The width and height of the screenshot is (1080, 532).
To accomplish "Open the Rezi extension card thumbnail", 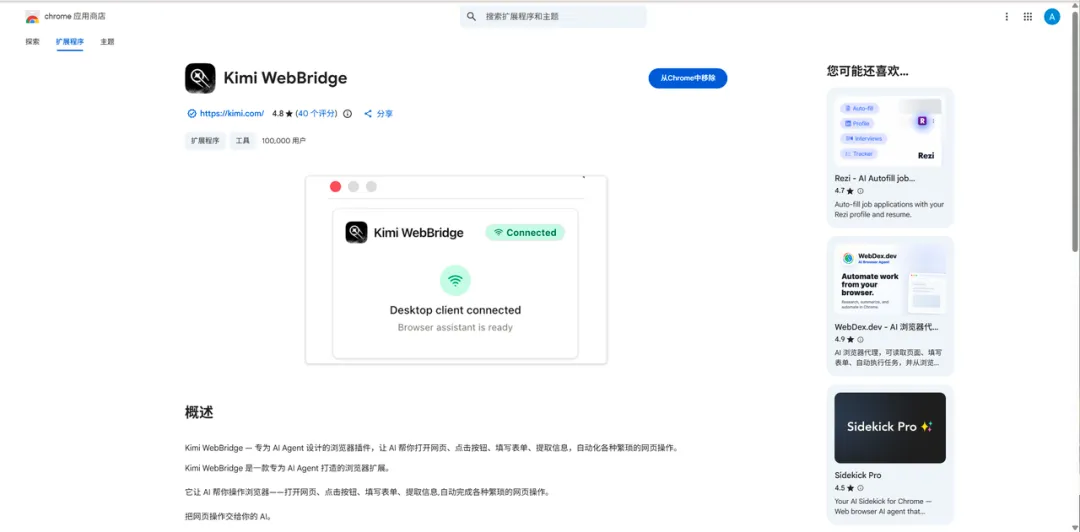I will 890,131.
